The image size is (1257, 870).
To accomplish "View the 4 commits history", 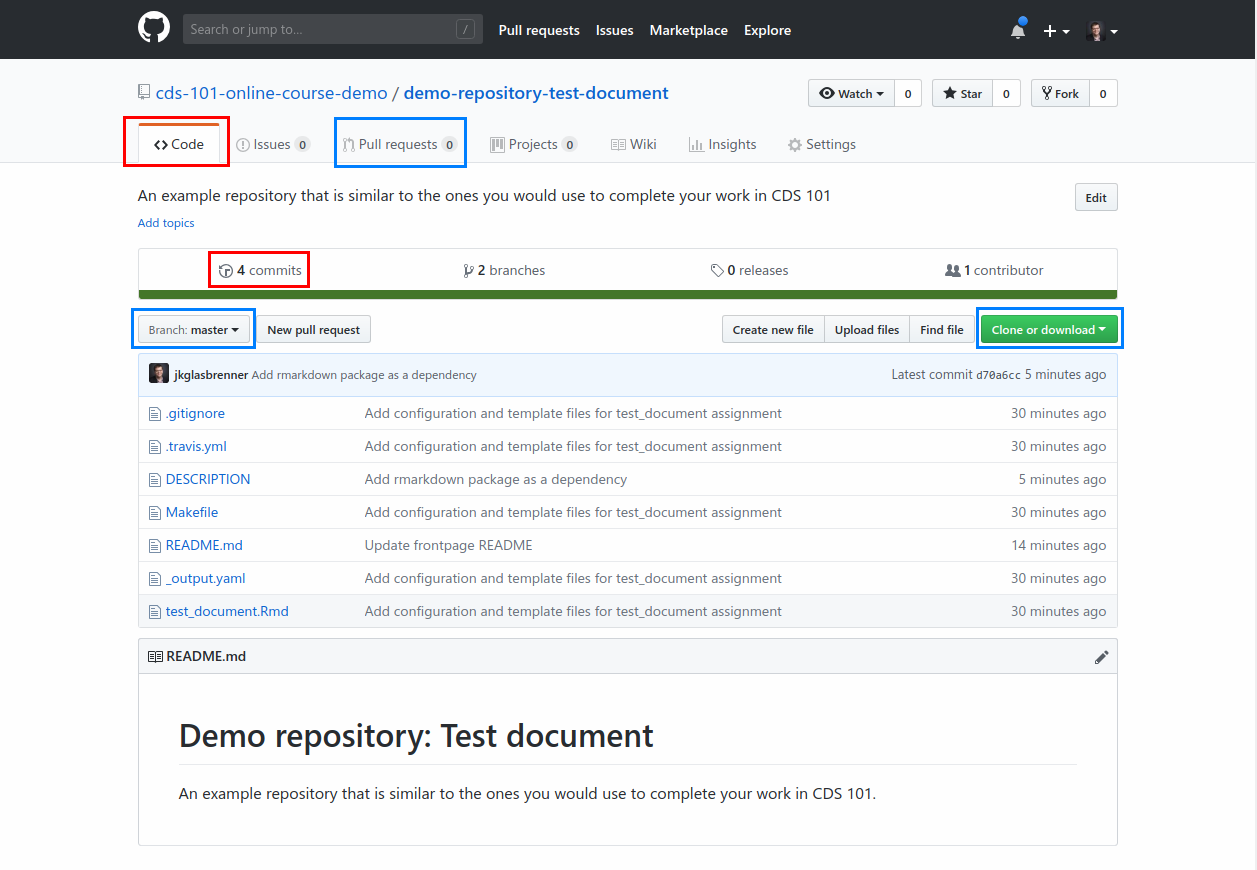I will [x=260, y=270].
